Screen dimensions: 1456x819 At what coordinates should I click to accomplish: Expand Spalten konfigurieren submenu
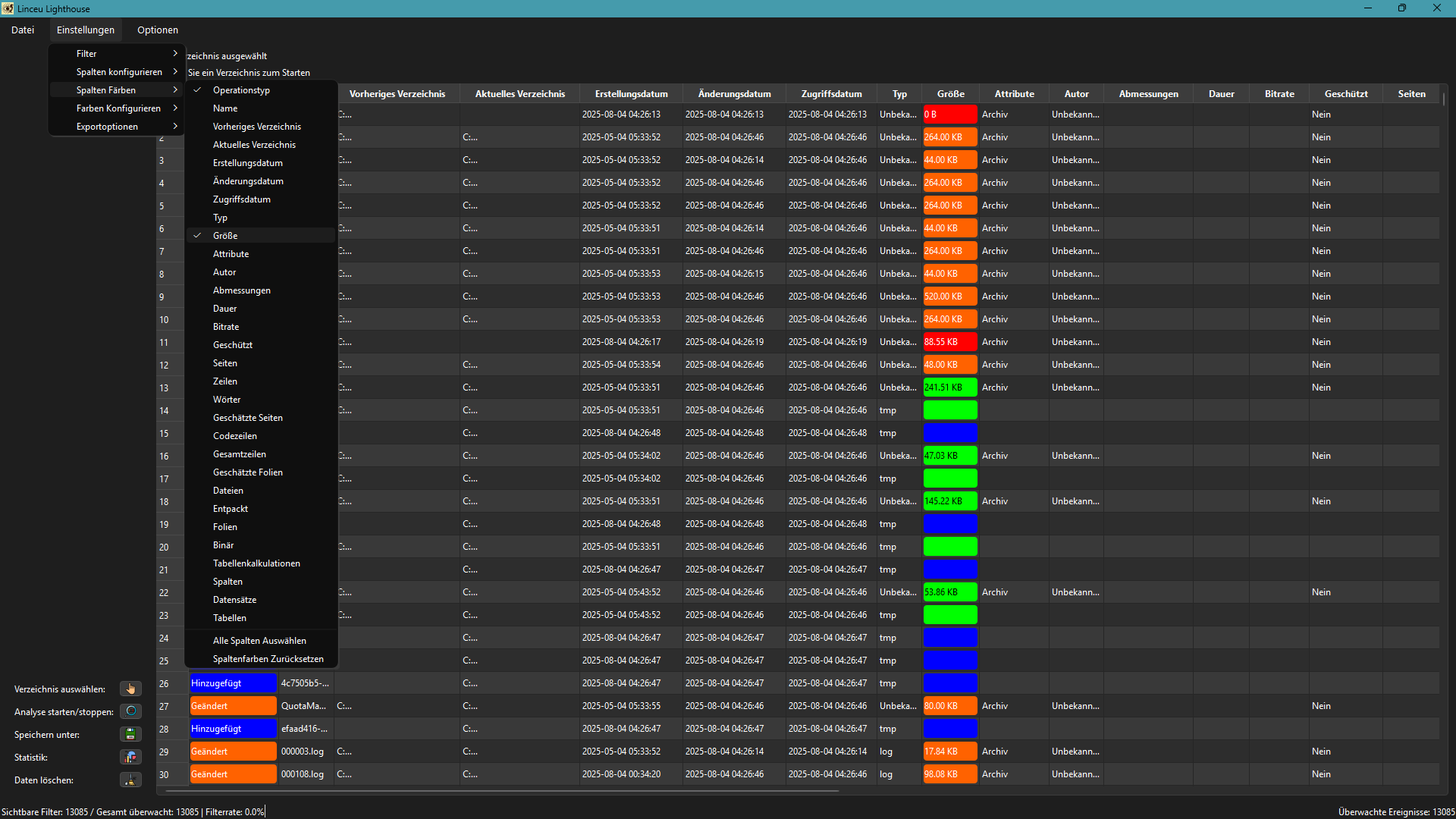(119, 72)
